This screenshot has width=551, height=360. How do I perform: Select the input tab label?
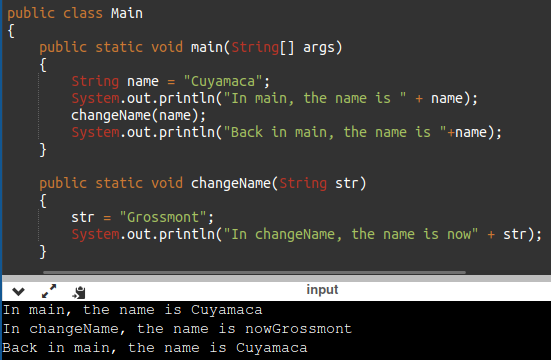(x=322, y=290)
